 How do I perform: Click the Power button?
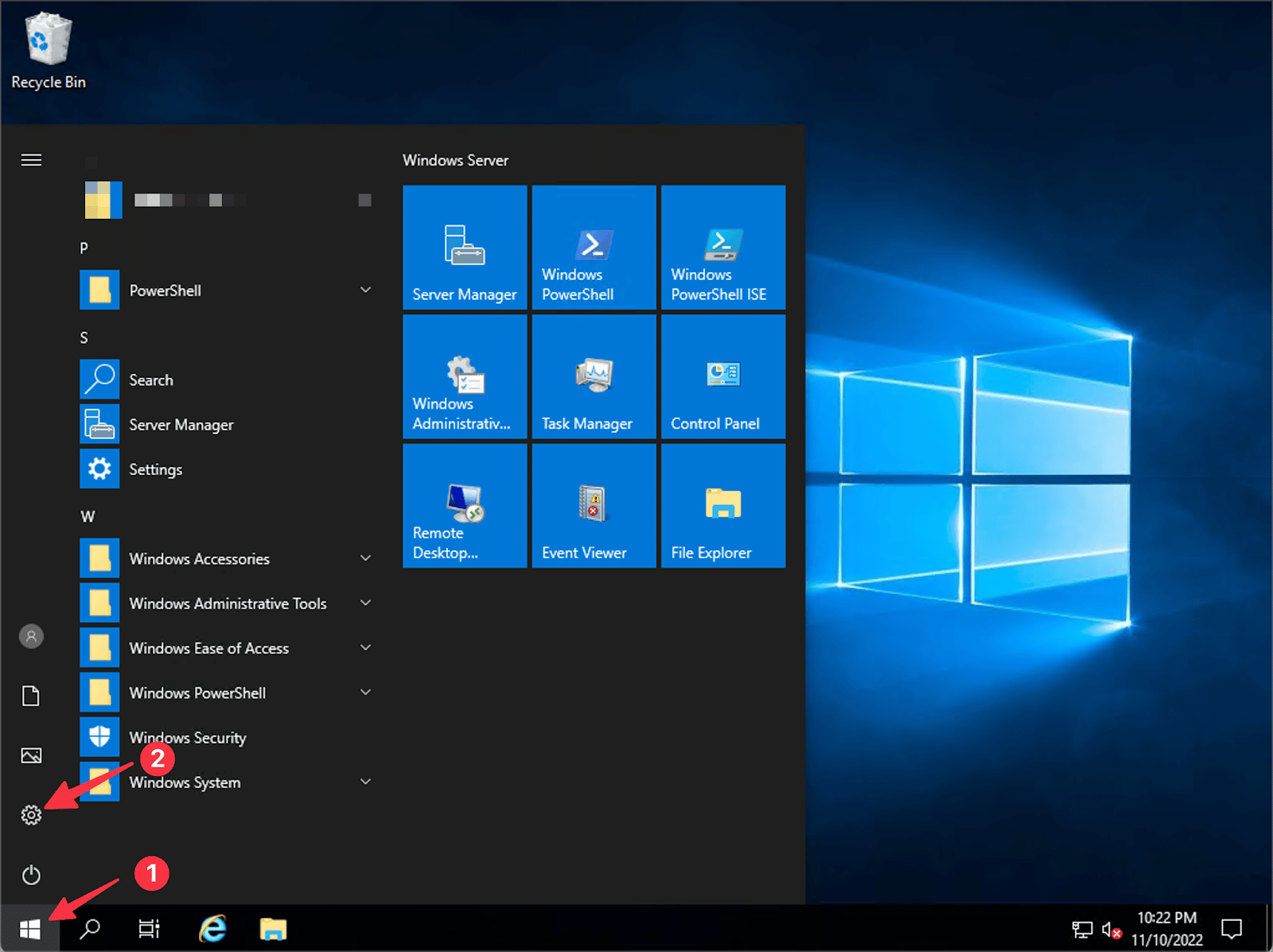(31, 875)
